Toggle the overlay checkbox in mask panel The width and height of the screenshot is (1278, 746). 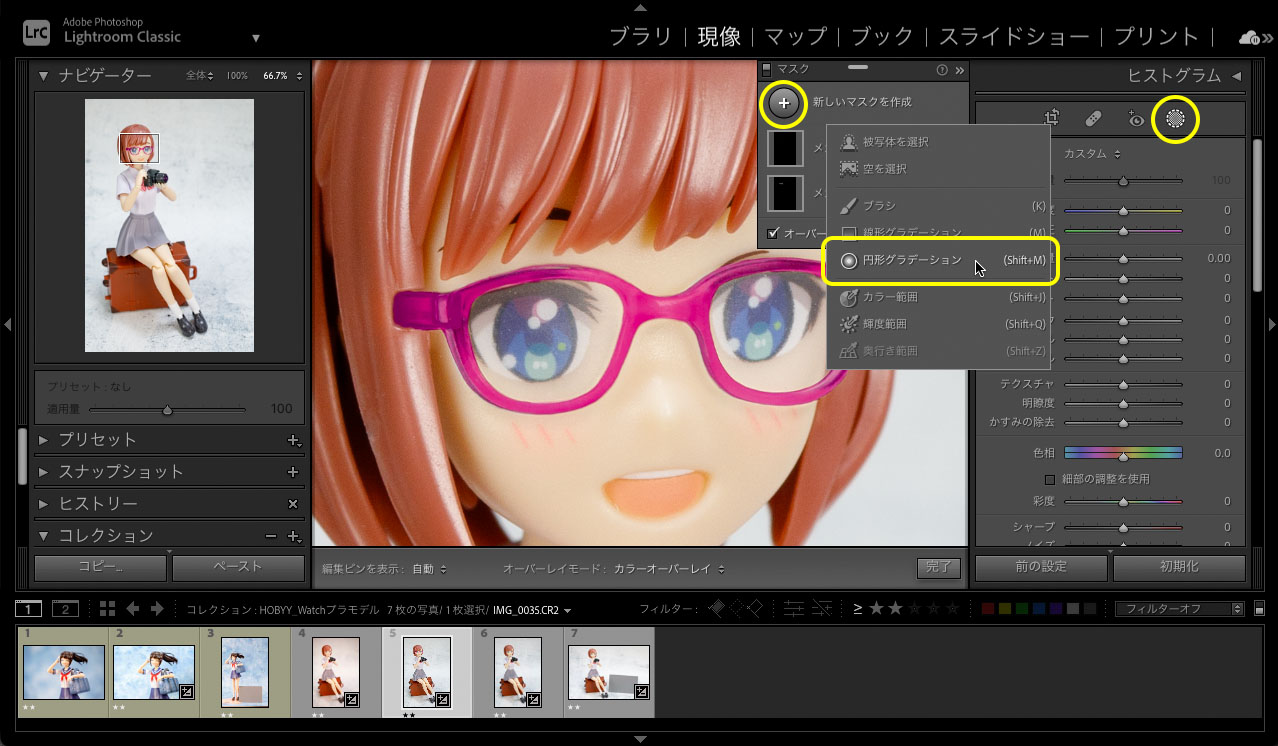pyautogui.click(x=772, y=233)
